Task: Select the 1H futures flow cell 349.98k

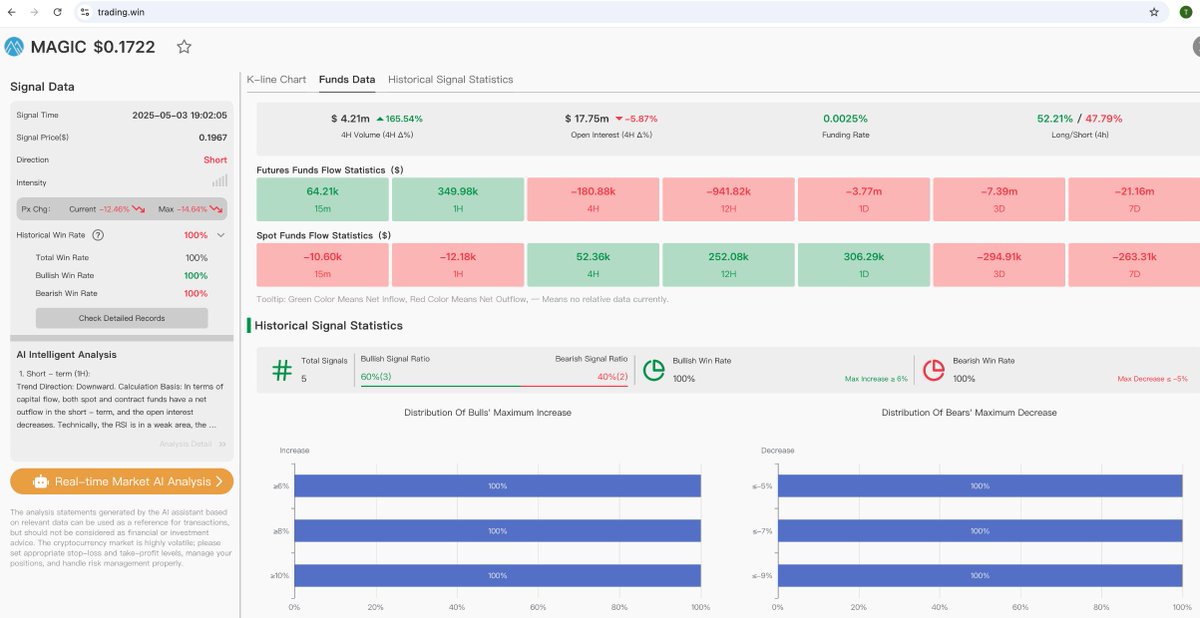Action: click(458, 199)
